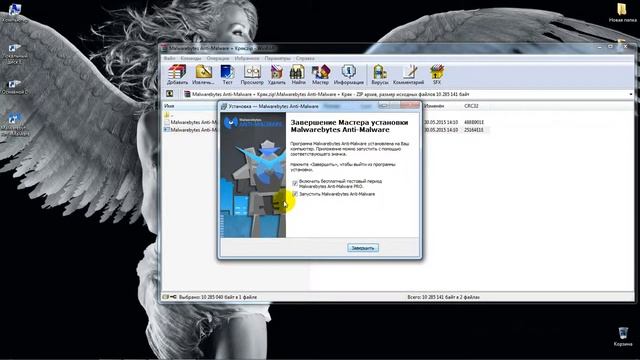Click the heading "Завершение Мастера установки"
Image resolution: width=640 pixels, height=360 pixels.
(349, 122)
